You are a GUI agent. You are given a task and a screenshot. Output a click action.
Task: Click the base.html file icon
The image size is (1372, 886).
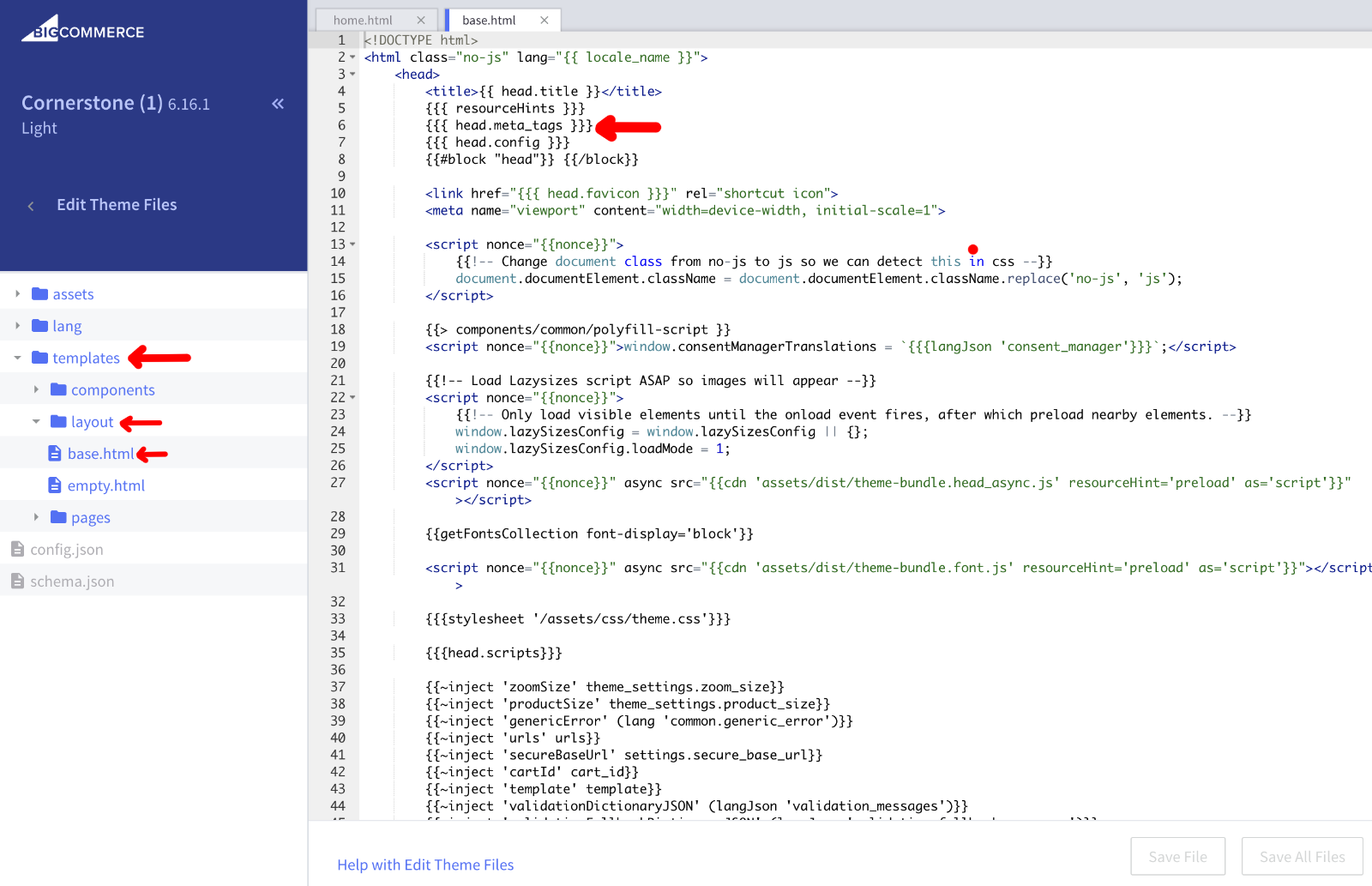pyautogui.click(x=55, y=453)
